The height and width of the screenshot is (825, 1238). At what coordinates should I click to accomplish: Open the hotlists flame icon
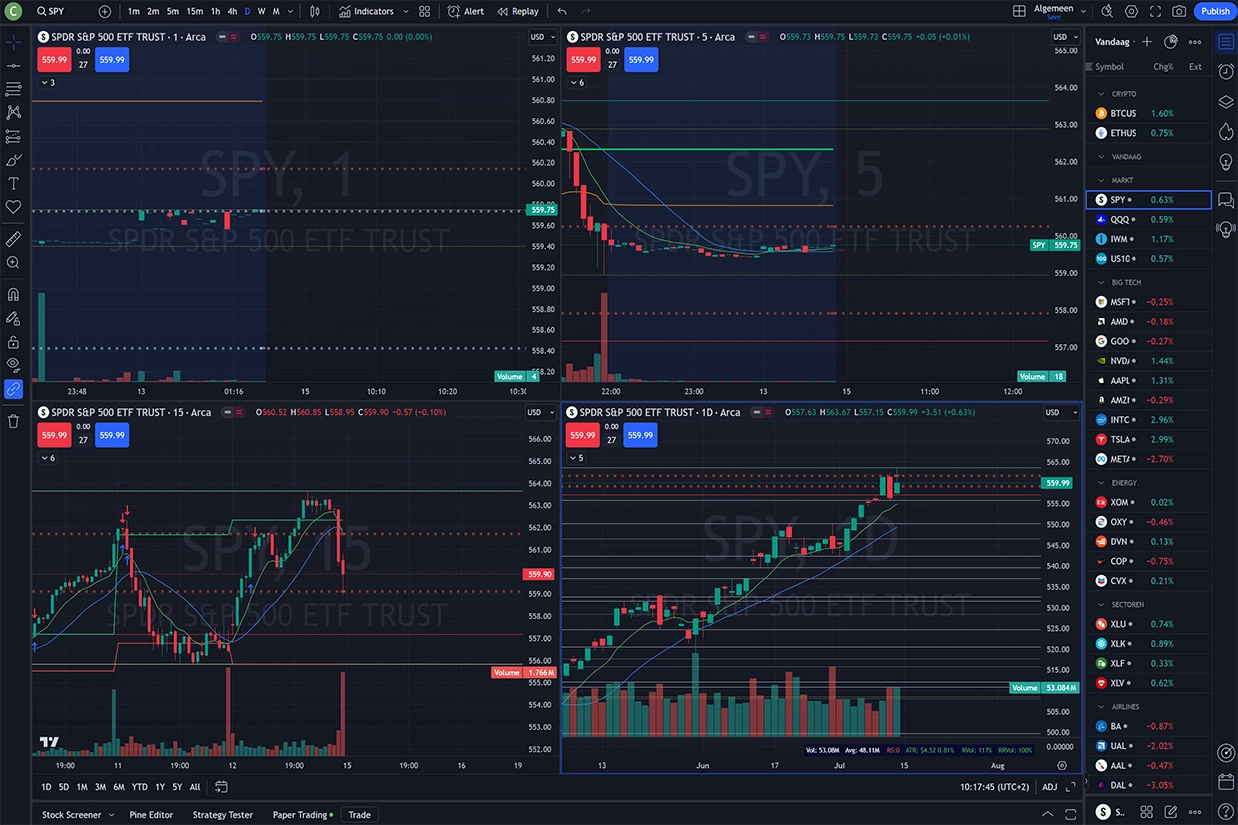click(x=1226, y=131)
